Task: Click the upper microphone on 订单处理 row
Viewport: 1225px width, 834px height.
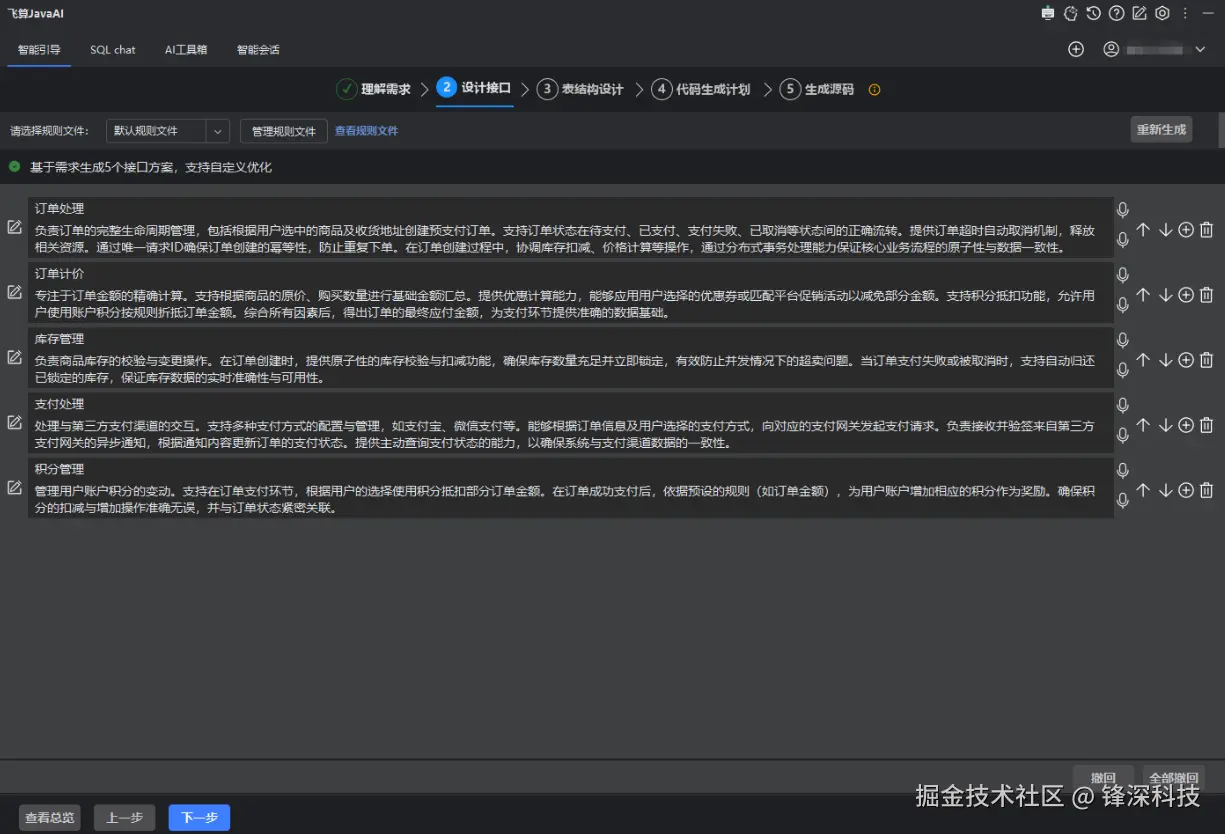Action: [x=1123, y=210]
